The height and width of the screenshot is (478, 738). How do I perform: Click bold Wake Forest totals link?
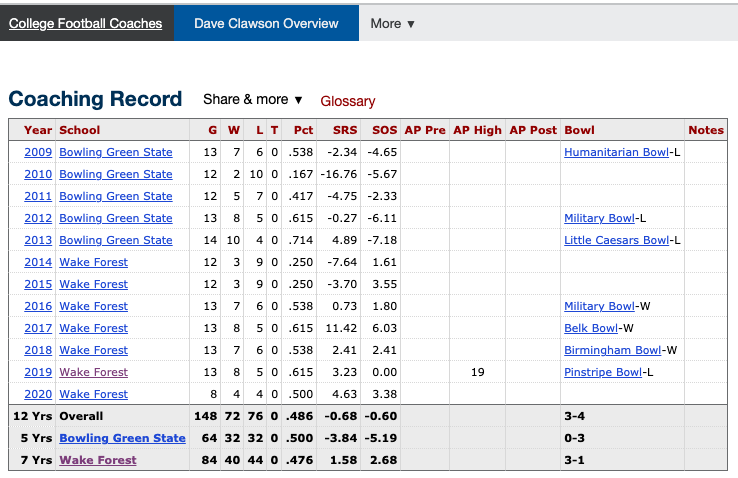click(97, 460)
